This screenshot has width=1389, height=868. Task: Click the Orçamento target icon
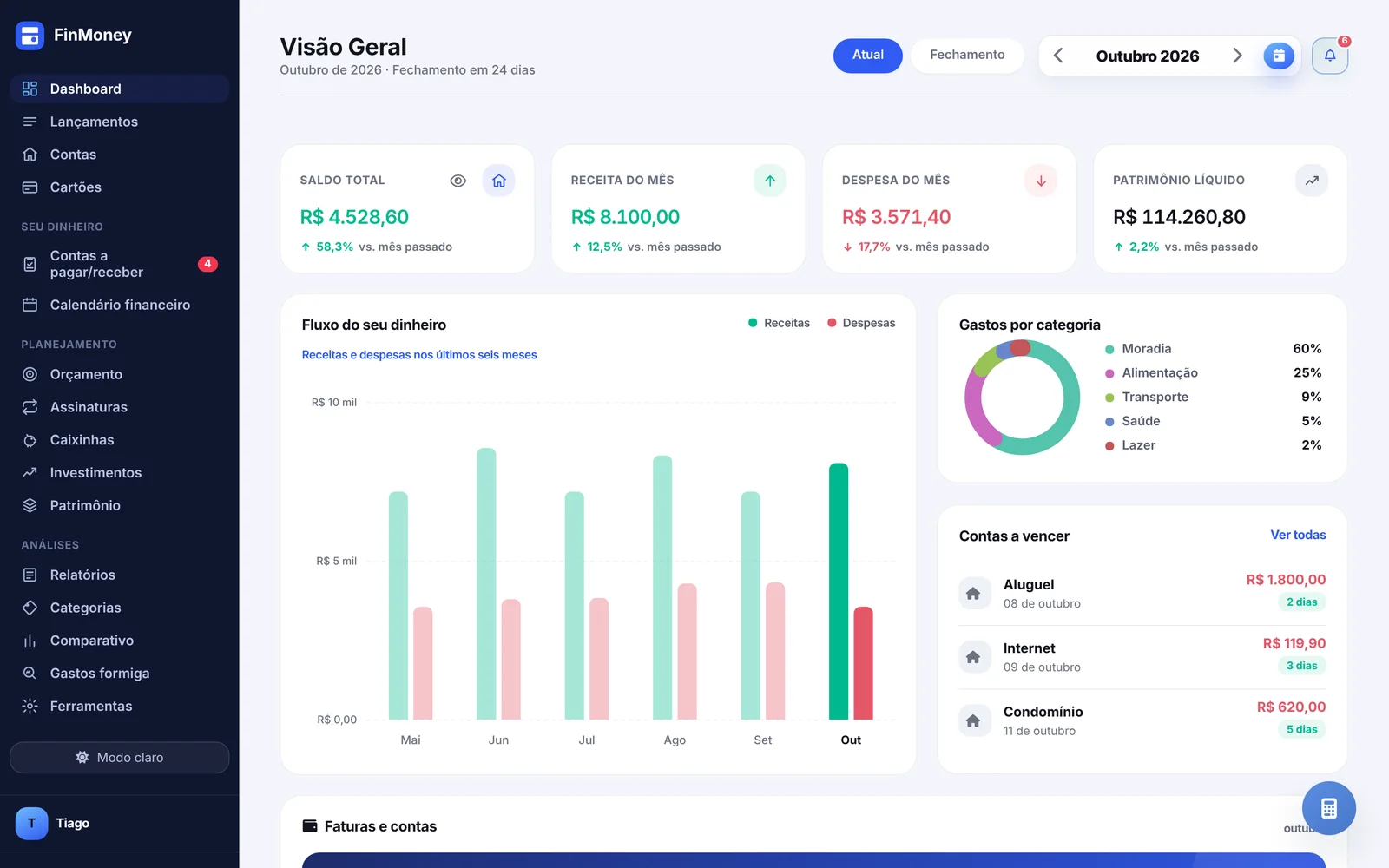pos(30,374)
